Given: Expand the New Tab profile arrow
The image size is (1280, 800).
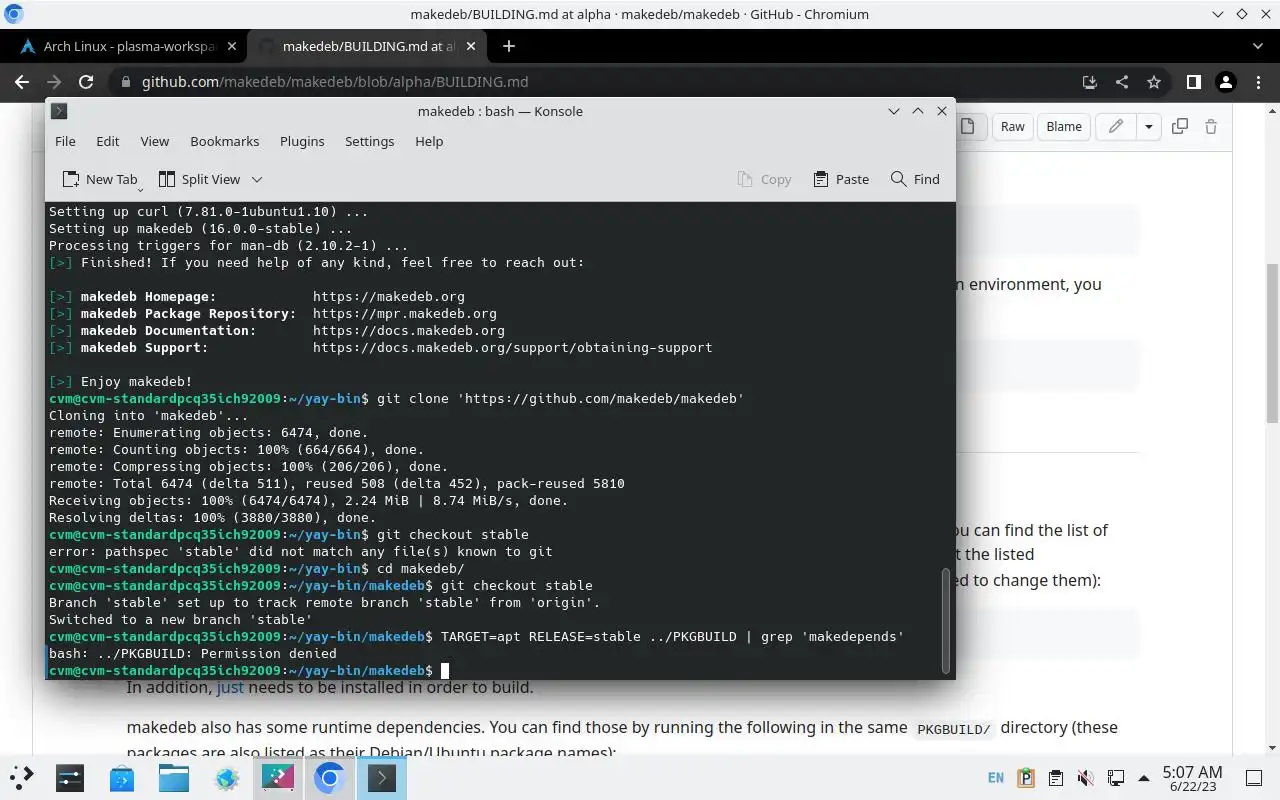Looking at the screenshot, I should click(x=140, y=188).
